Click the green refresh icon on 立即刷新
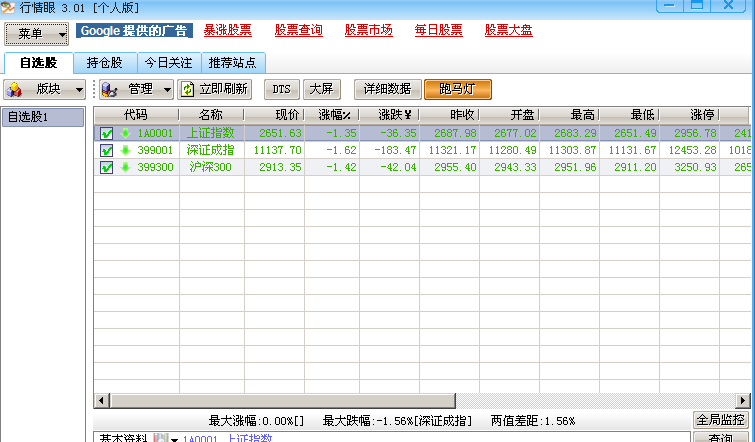 tap(187, 90)
